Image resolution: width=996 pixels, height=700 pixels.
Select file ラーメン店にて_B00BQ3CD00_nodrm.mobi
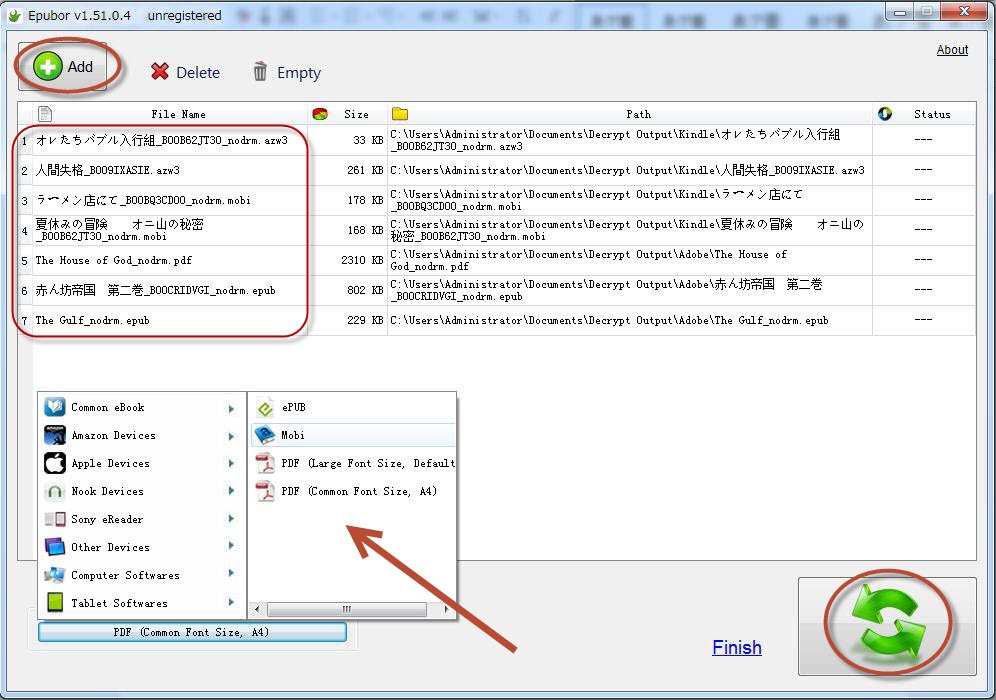click(143, 200)
